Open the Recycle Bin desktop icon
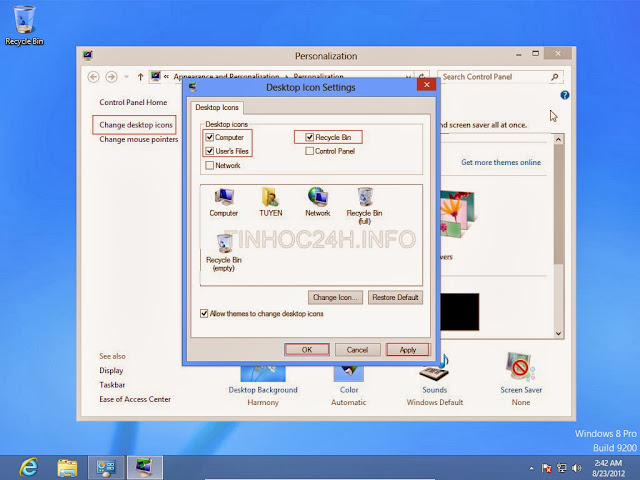Screen dimensions: 640x480 tap(24, 24)
